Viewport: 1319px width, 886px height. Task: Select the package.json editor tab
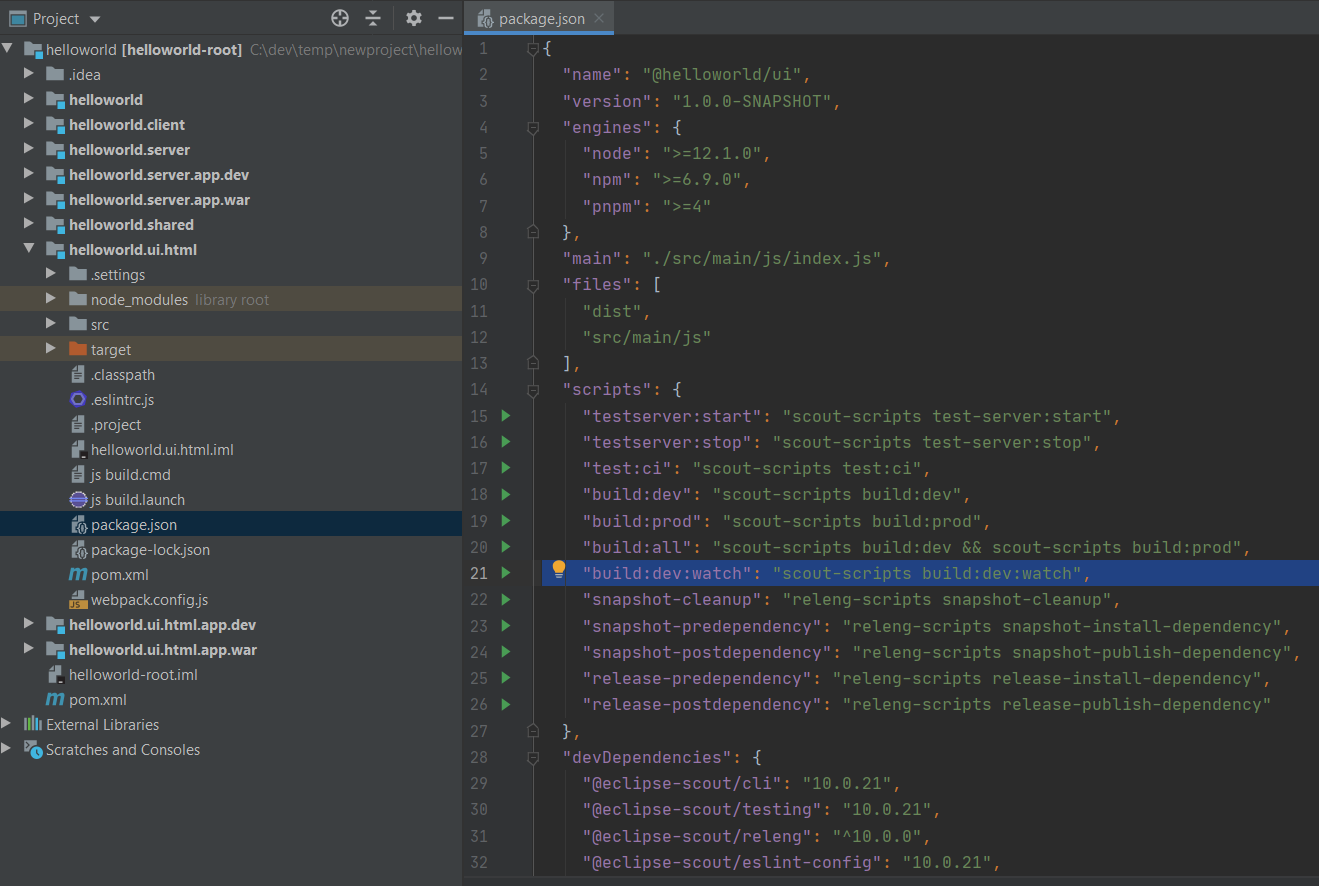pos(540,18)
